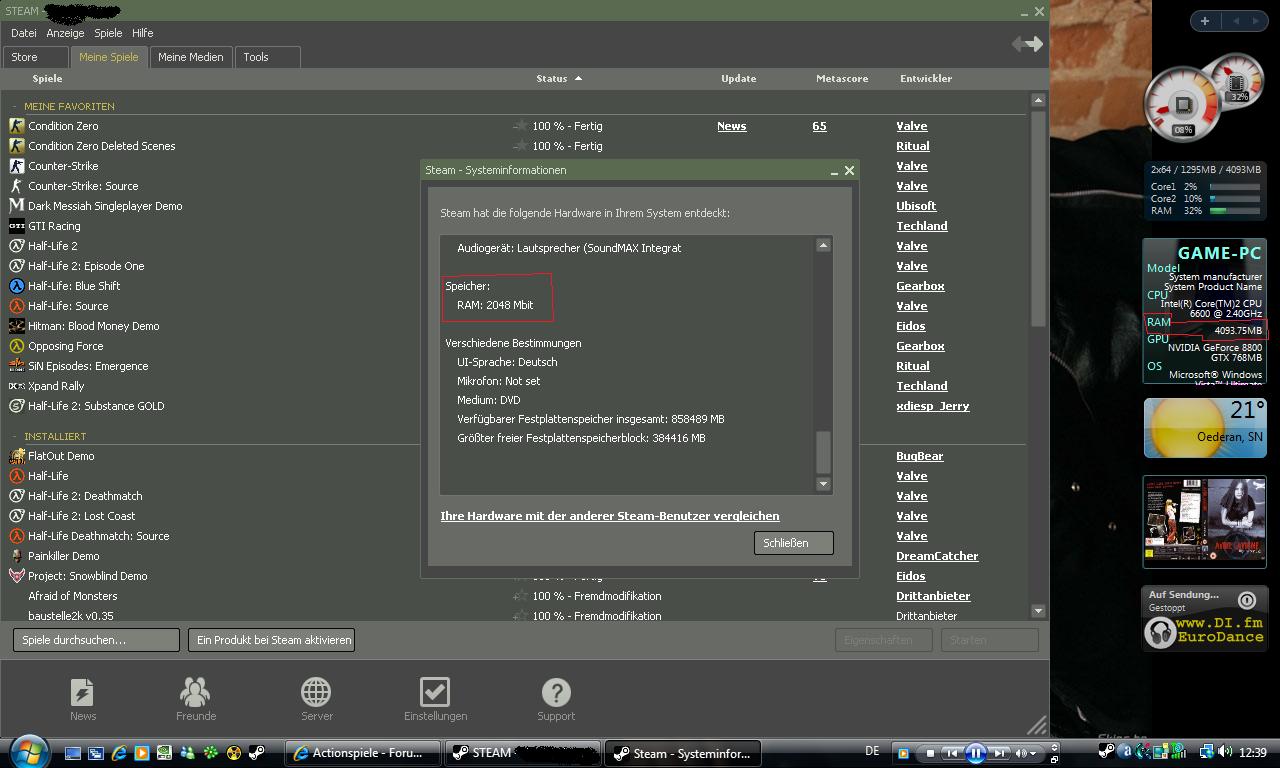Go to previous track in taskbar player

point(951,753)
